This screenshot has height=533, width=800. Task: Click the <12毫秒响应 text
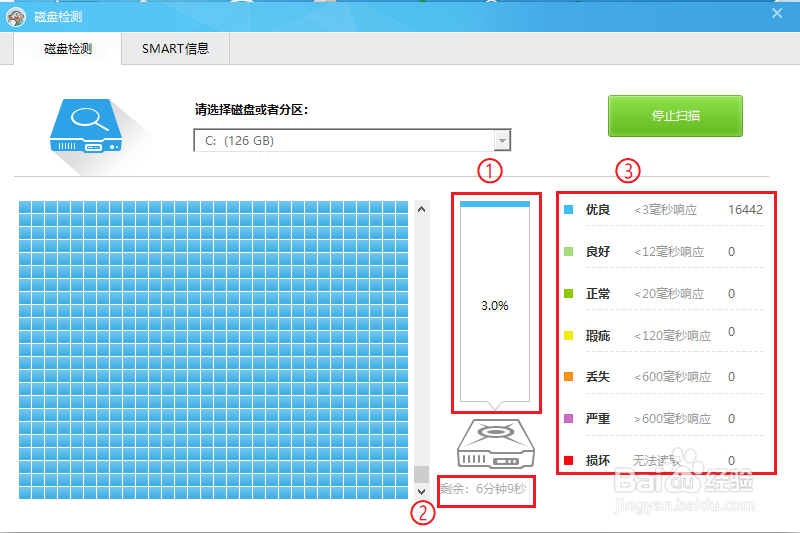pos(669,252)
